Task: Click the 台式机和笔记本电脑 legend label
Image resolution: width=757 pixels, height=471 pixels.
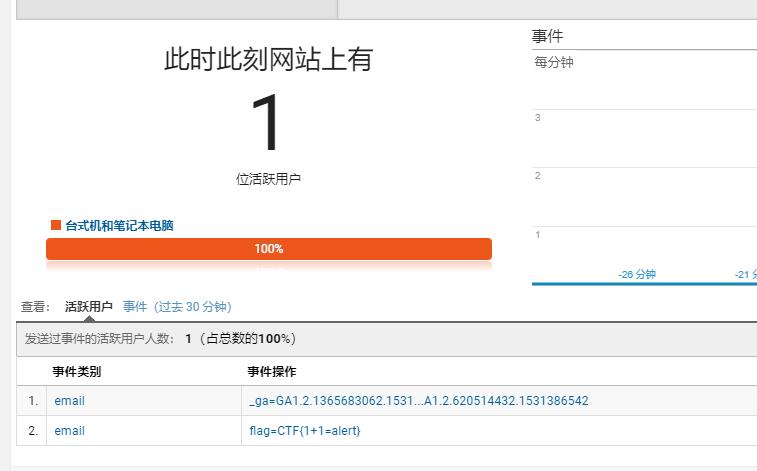Action: [119, 226]
